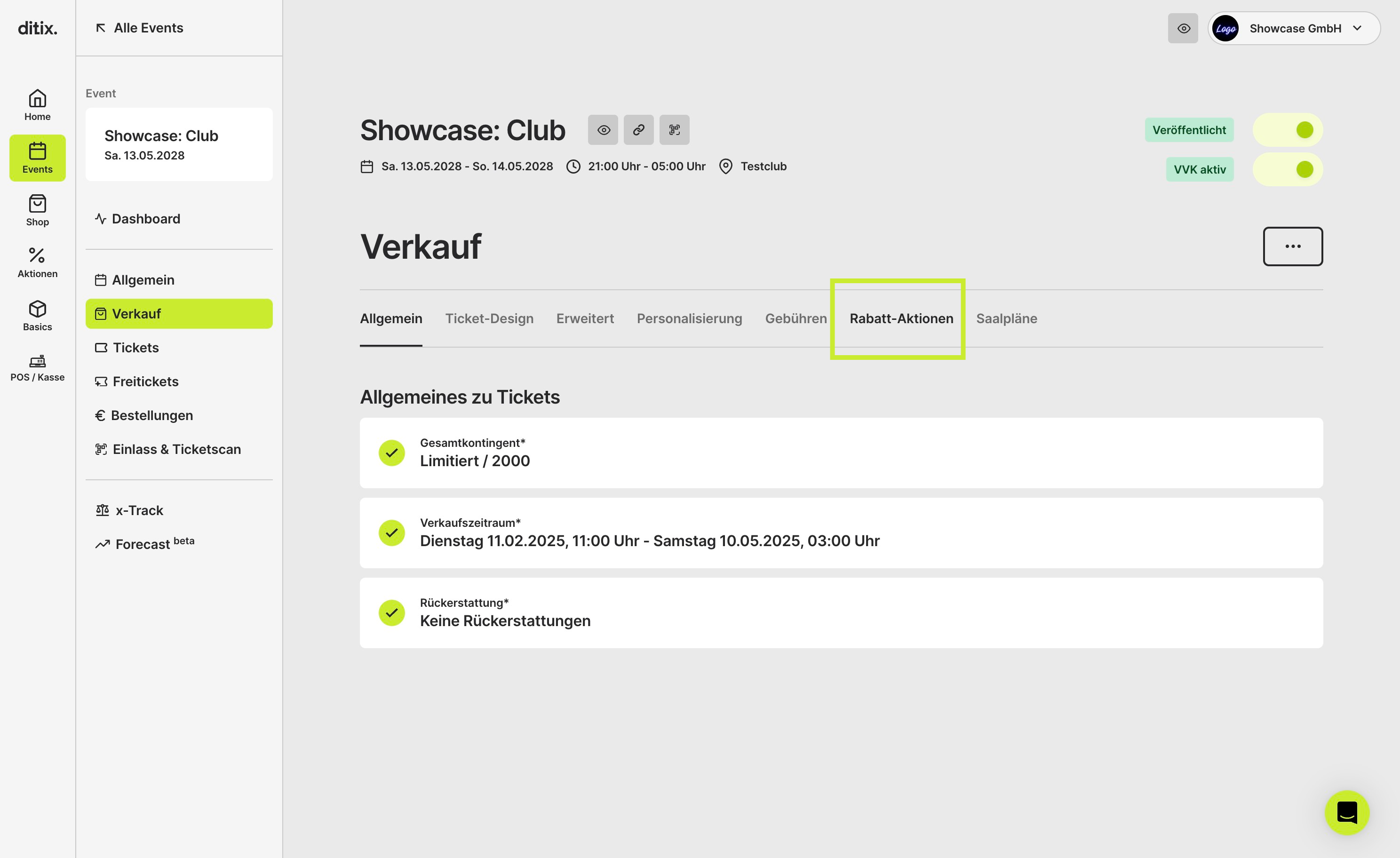Open the Verkaufszeitraum setting row
1400x858 pixels.
(x=842, y=533)
